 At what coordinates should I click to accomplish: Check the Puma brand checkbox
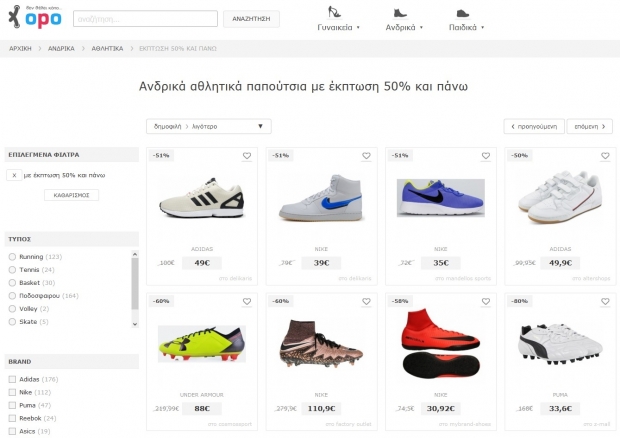coord(12,406)
